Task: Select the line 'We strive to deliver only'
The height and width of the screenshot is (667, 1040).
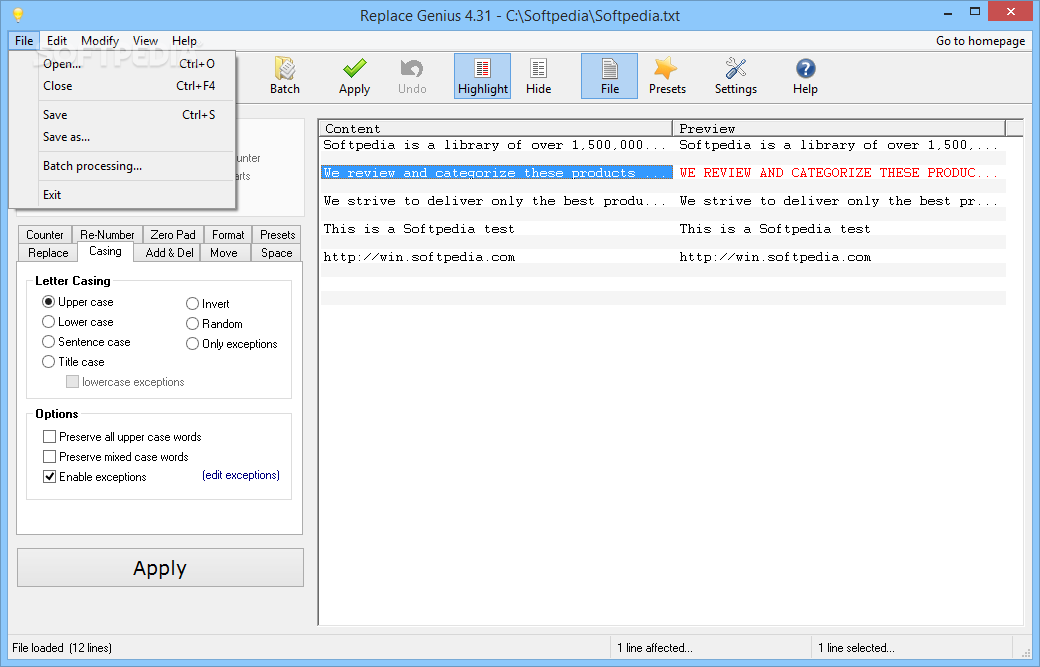Action: tap(495, 201)
